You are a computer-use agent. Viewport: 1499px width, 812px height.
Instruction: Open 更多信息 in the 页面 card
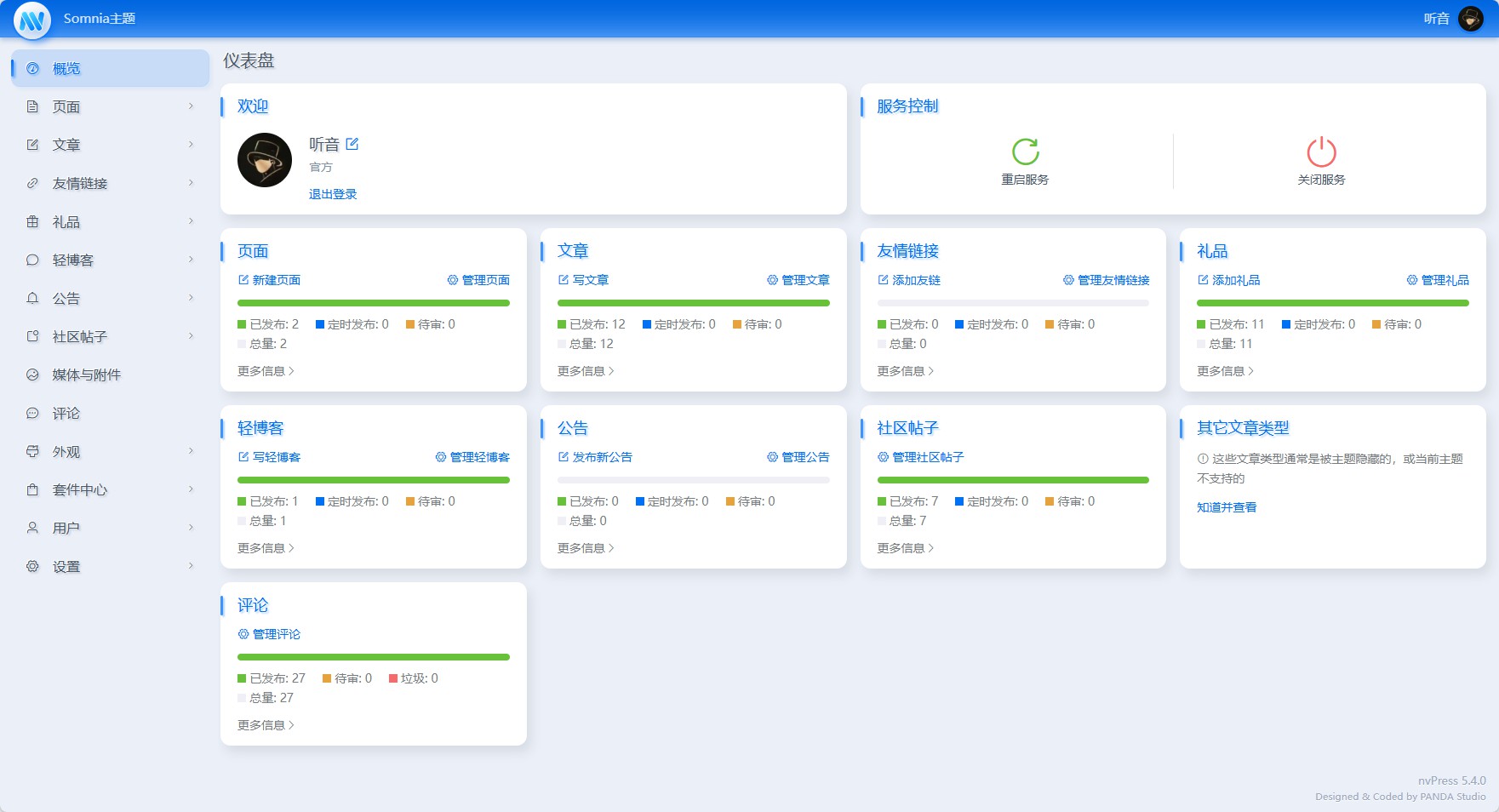click(266, 371)
